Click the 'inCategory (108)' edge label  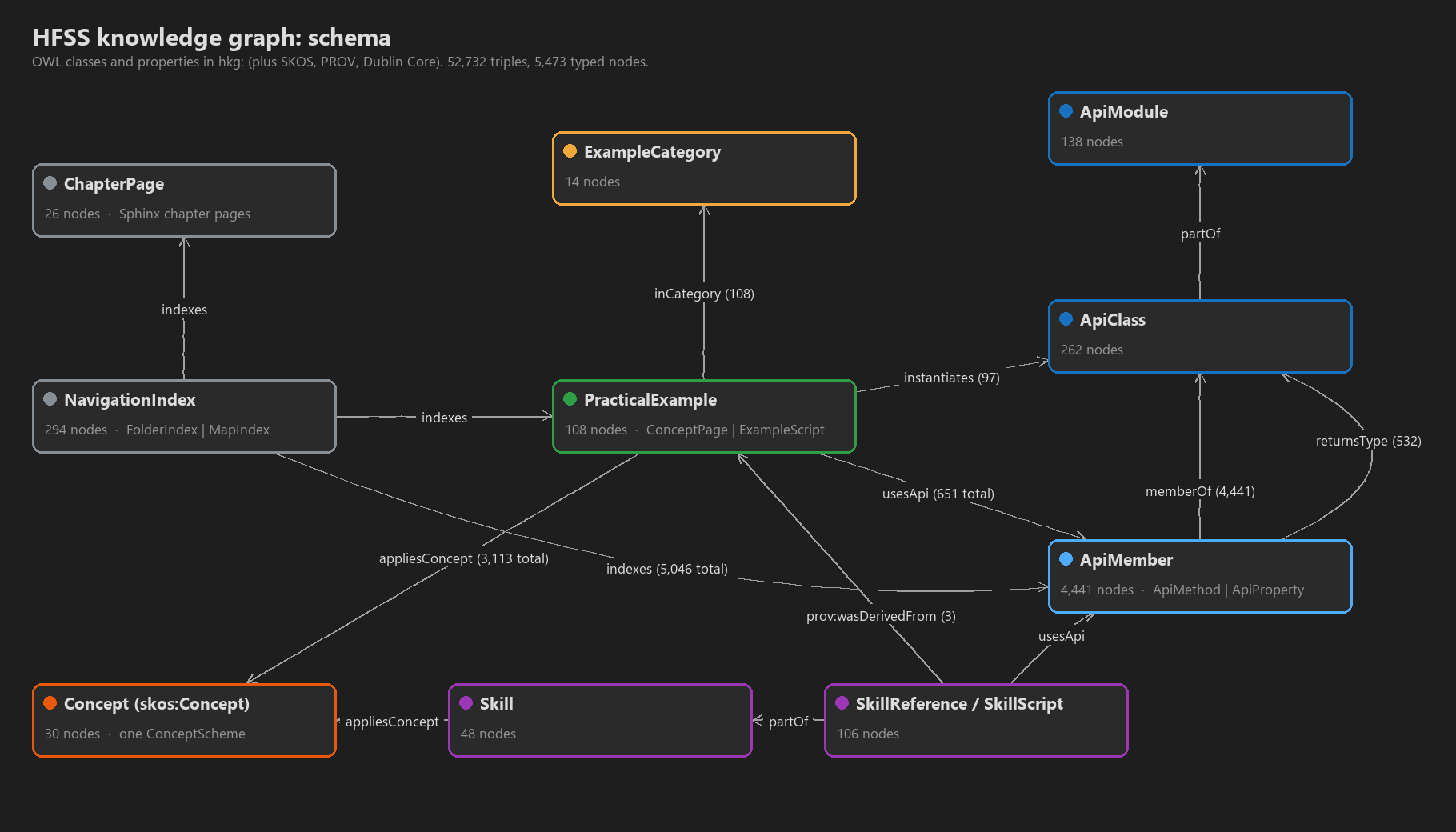(704, 294)
